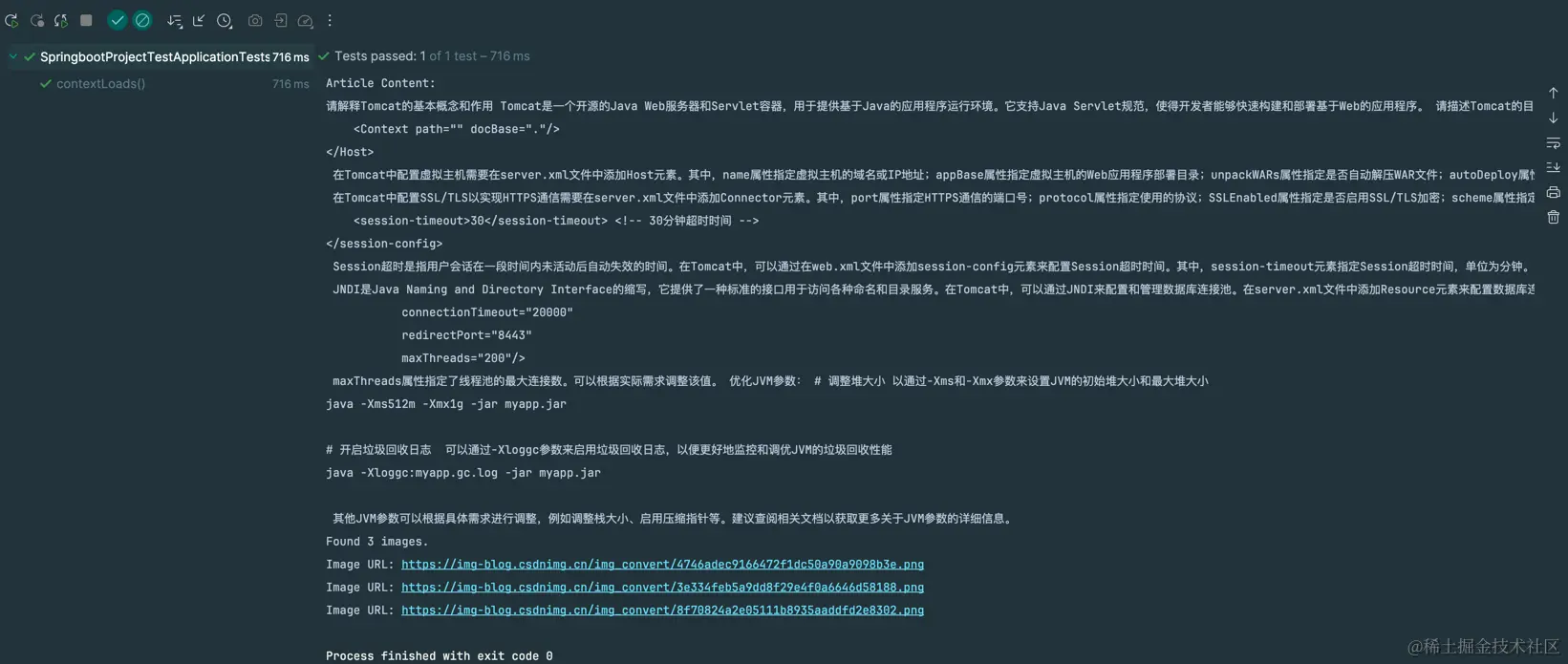Stop the running process with the square icon
1568x664 pixels.
pyautogui.click(x=86, y=20)
